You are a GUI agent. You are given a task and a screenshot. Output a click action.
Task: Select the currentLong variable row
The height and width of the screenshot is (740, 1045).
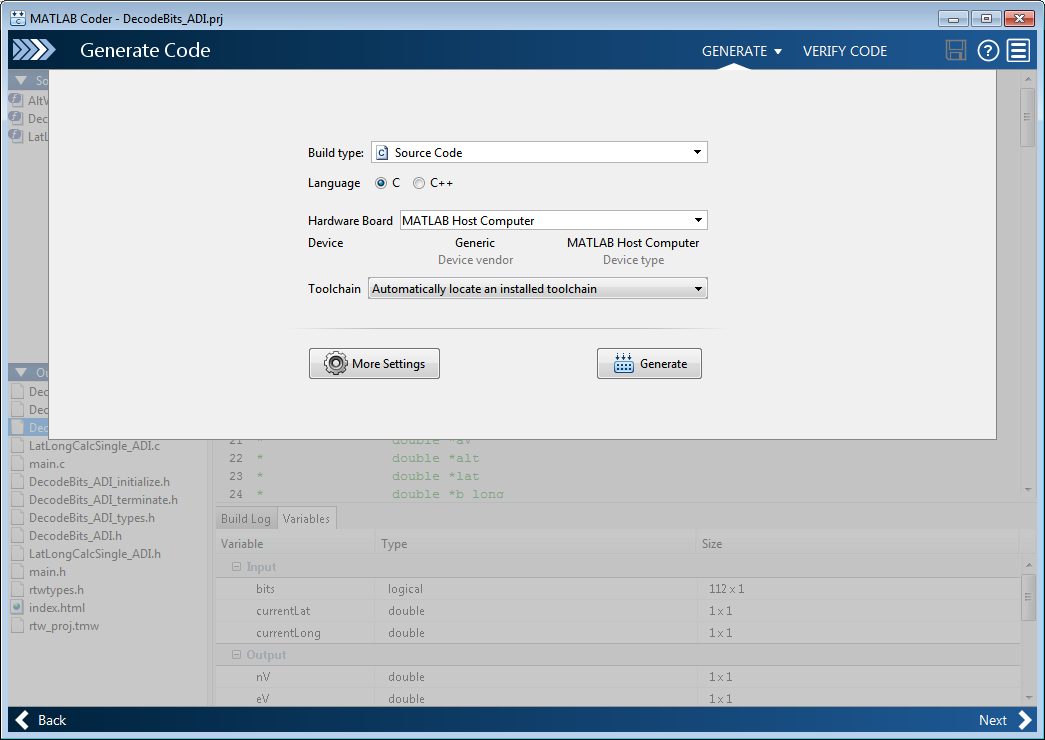click(x=618, y=633)
